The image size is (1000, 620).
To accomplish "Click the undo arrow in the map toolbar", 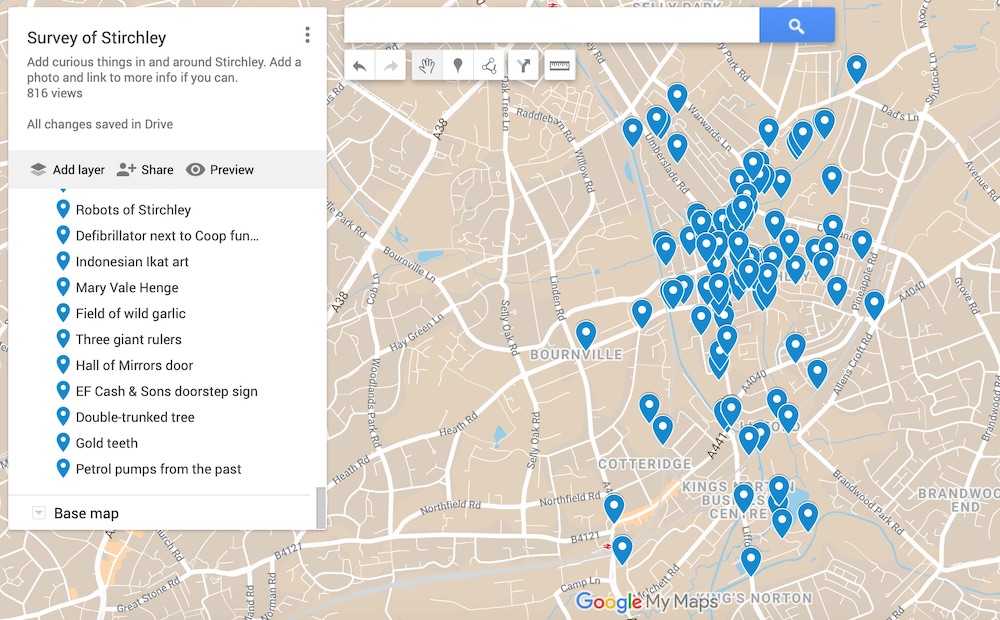I will [360, 66].
